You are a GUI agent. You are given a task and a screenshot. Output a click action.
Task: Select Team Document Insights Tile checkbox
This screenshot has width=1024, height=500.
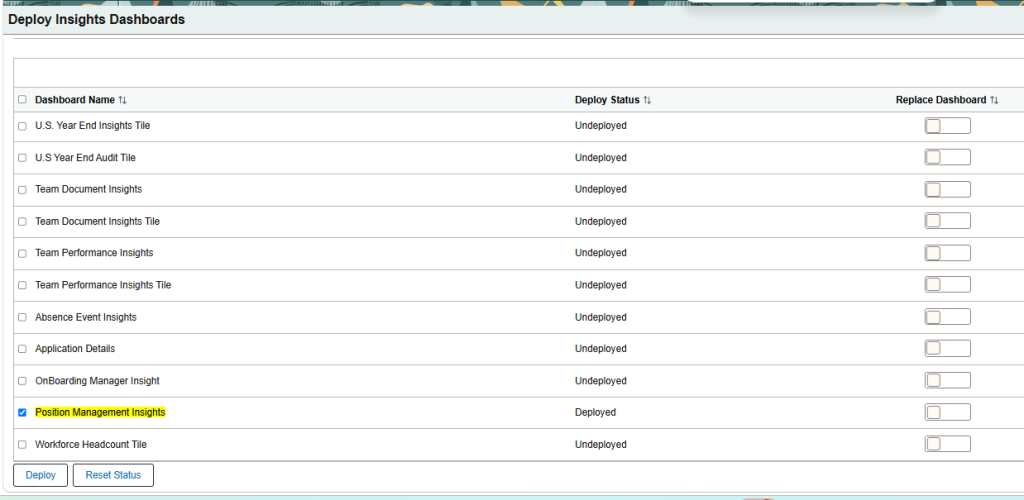(x=22, y=222)
